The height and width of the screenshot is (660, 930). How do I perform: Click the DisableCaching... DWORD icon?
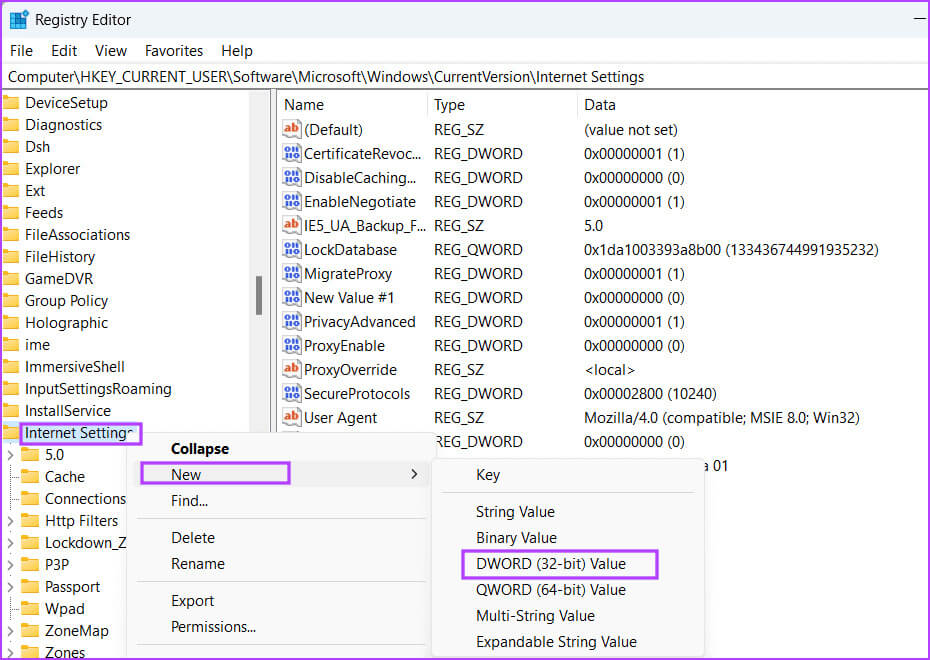(291, 177)
